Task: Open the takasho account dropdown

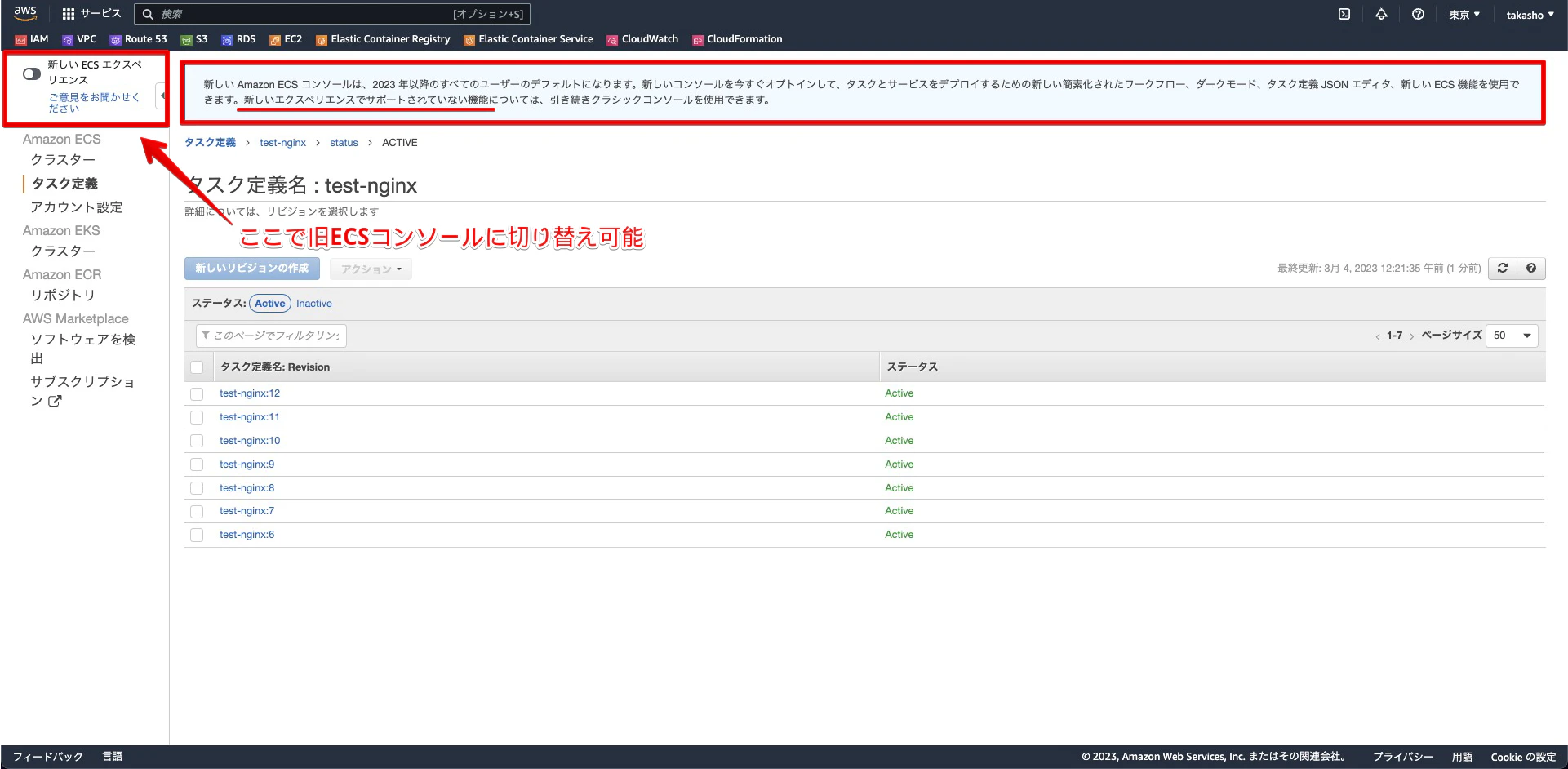Action: 1530,15
